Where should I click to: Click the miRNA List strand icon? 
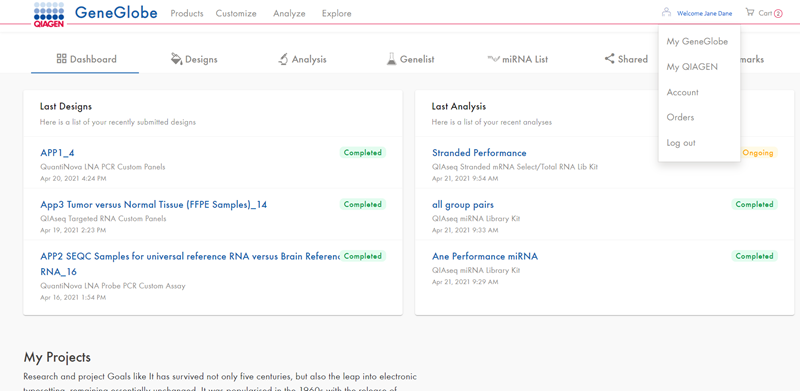(x=493, y=59)
